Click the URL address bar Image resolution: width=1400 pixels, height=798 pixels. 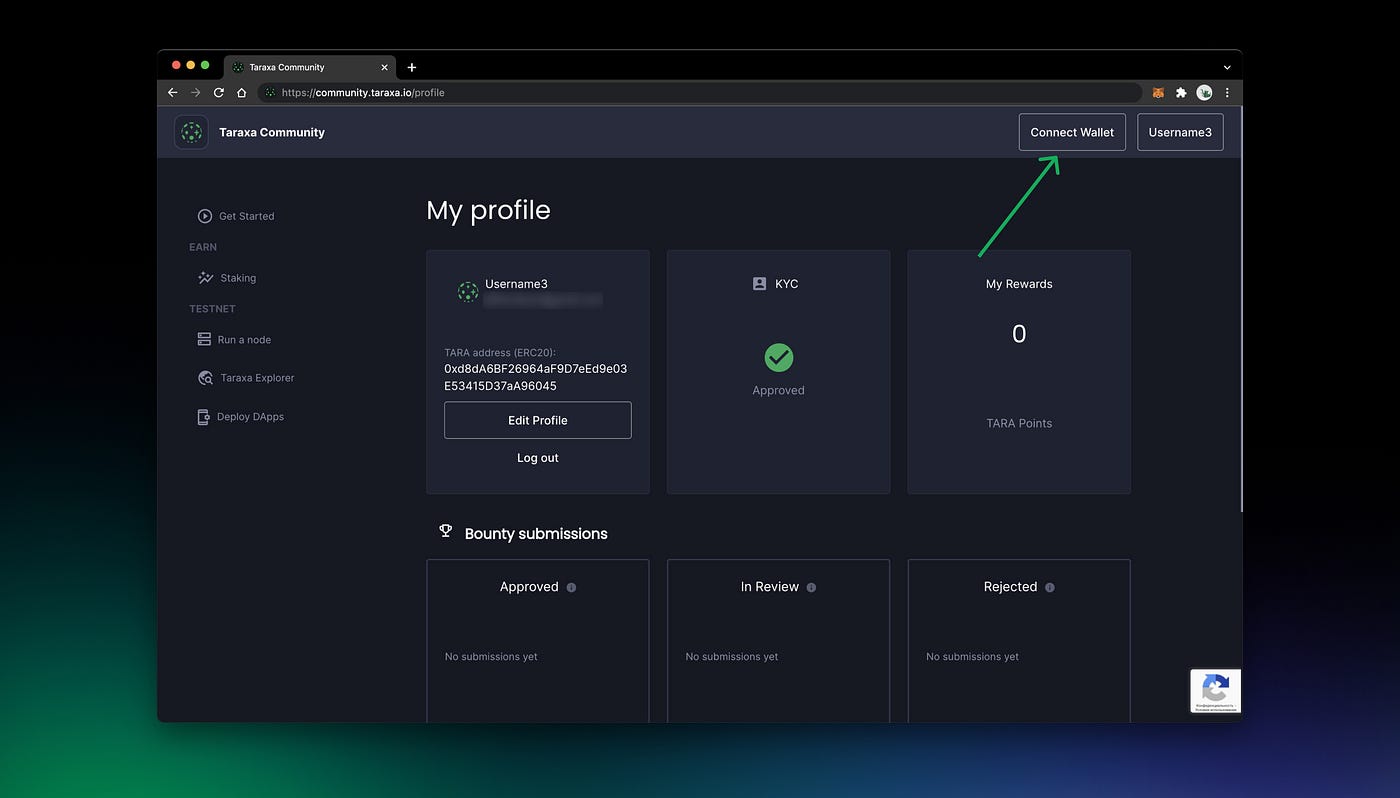click(x=700, y=92)
